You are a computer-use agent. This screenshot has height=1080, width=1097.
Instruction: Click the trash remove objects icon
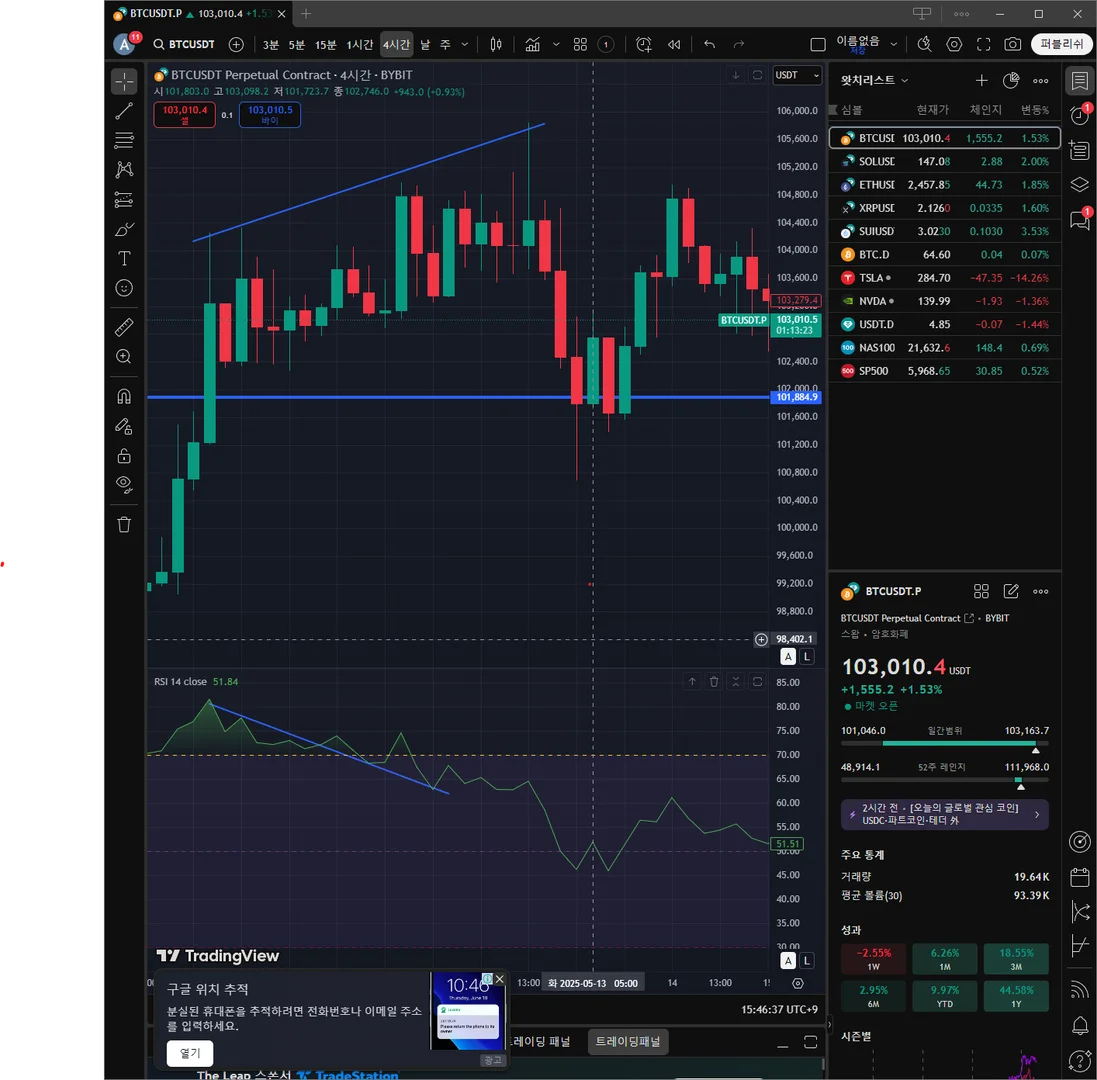124,525
